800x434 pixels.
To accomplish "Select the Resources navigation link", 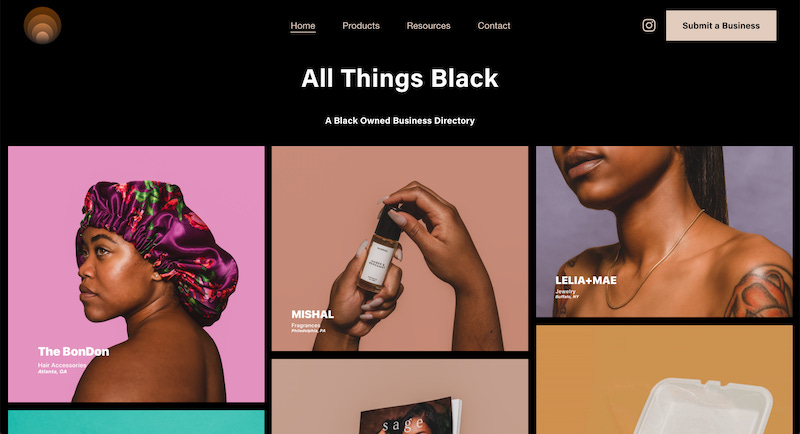I will tap(429, 25).
